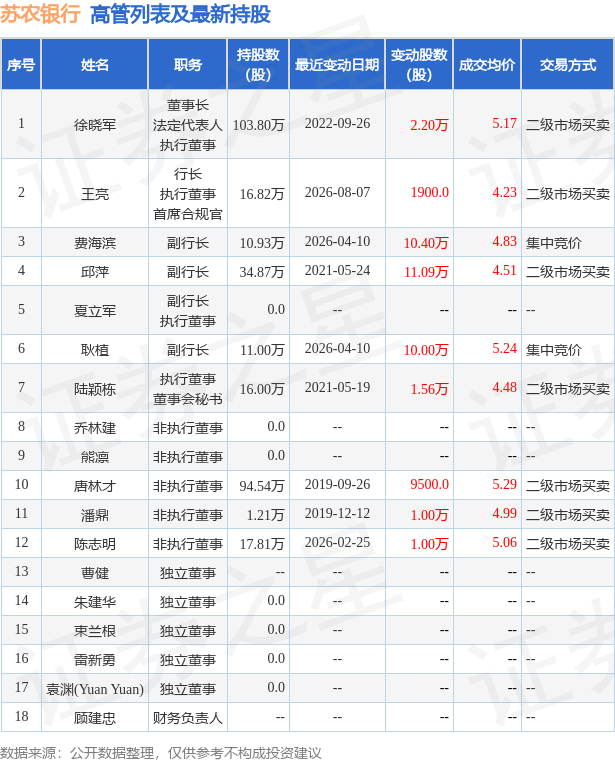Select the 成交均价 column header
Screen dimensions: 615x762
click(487, 65)
